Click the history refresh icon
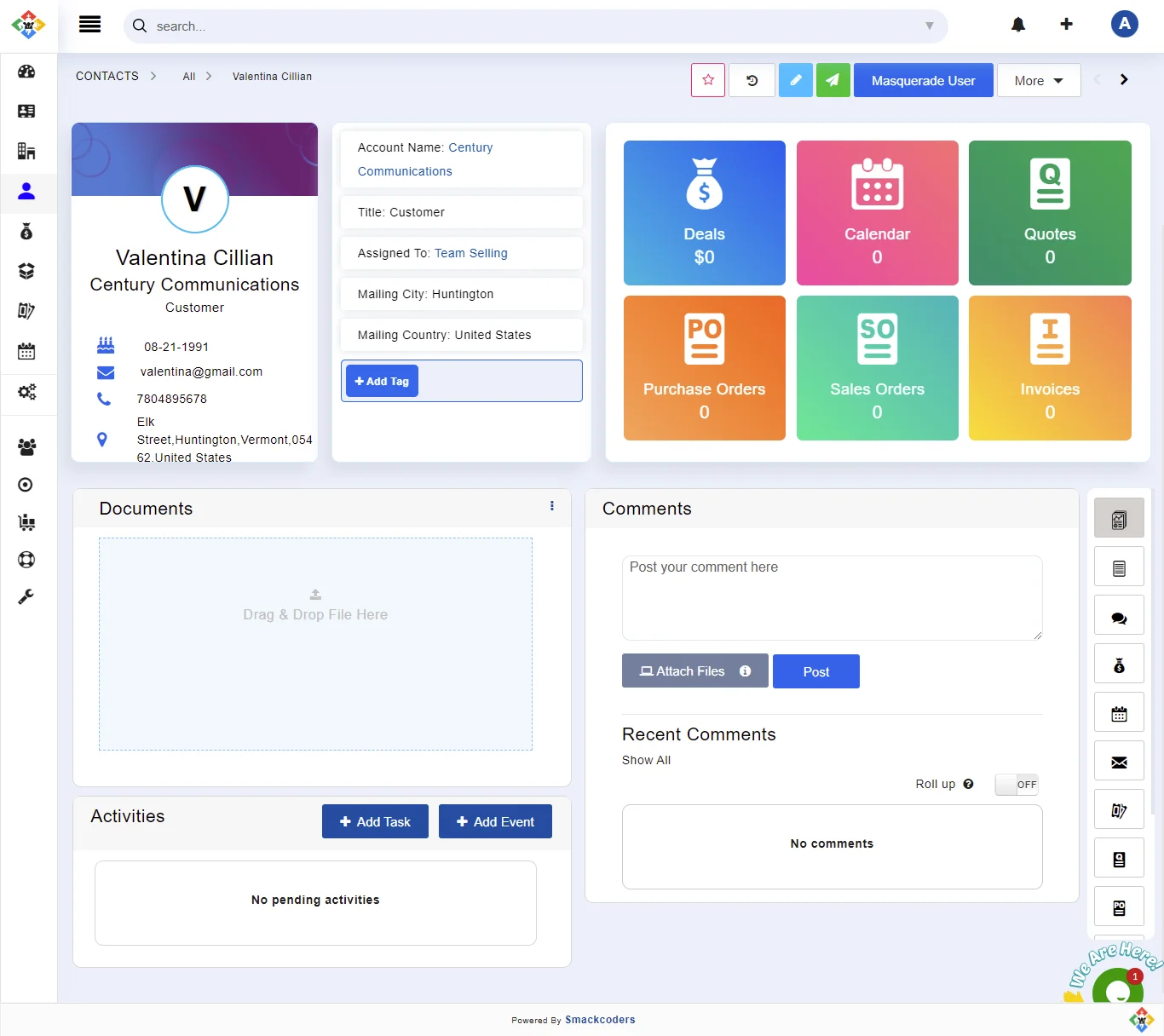The width and height of the screenshot is (1164, 1036). (752, 80)
